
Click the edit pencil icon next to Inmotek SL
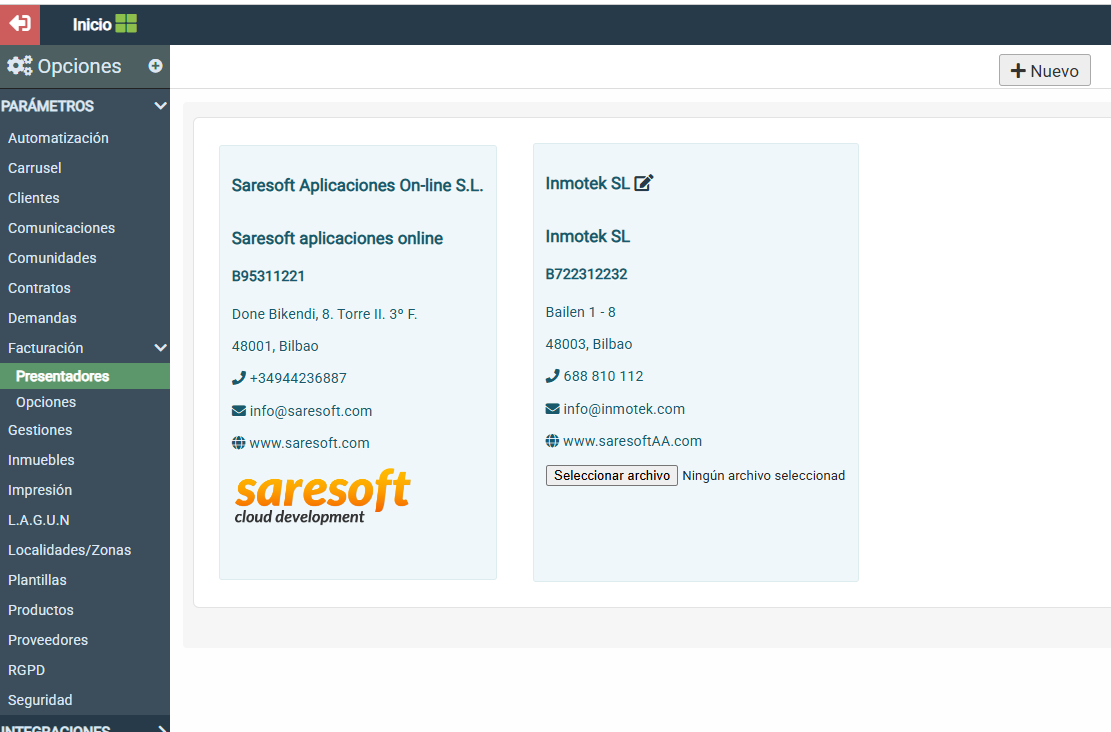point(644,183)
